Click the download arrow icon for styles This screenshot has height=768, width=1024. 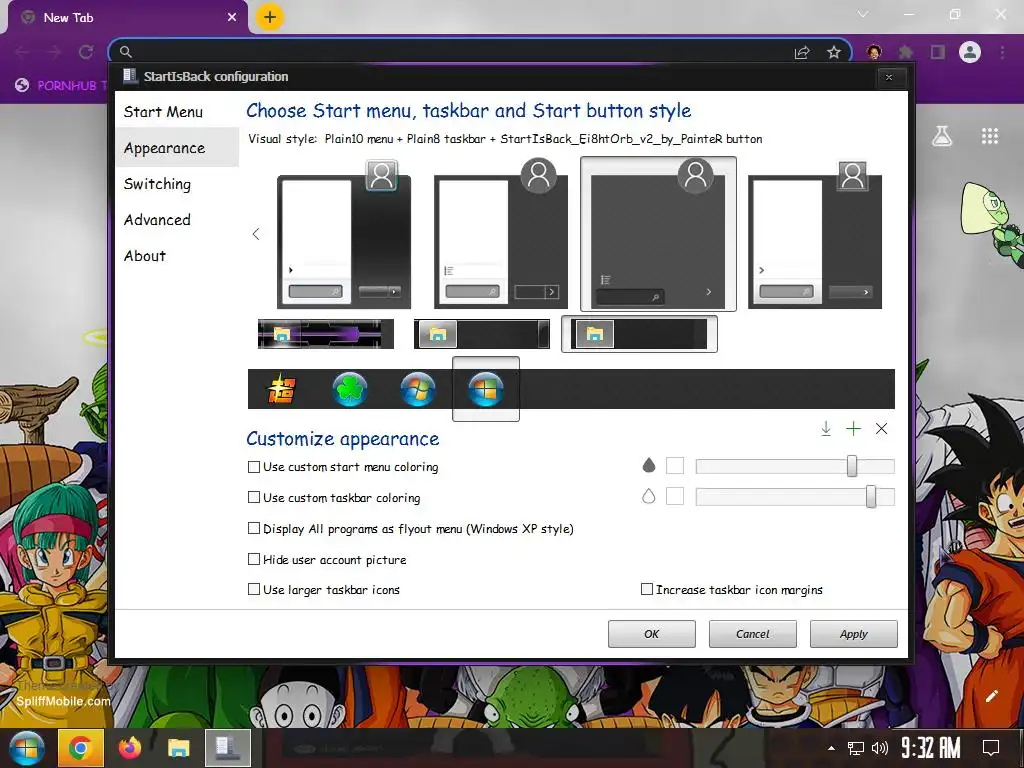825,428
